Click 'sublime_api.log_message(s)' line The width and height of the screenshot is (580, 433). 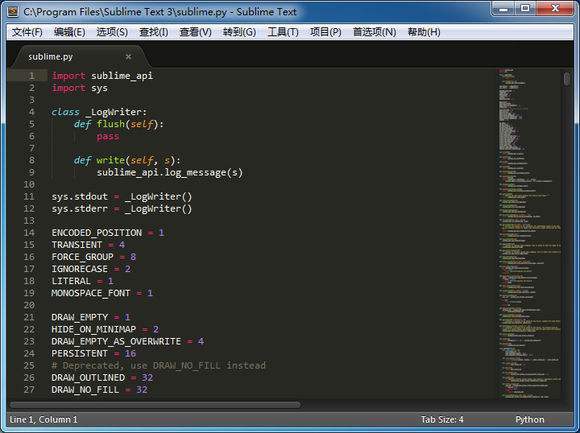(x=170, y=172)
